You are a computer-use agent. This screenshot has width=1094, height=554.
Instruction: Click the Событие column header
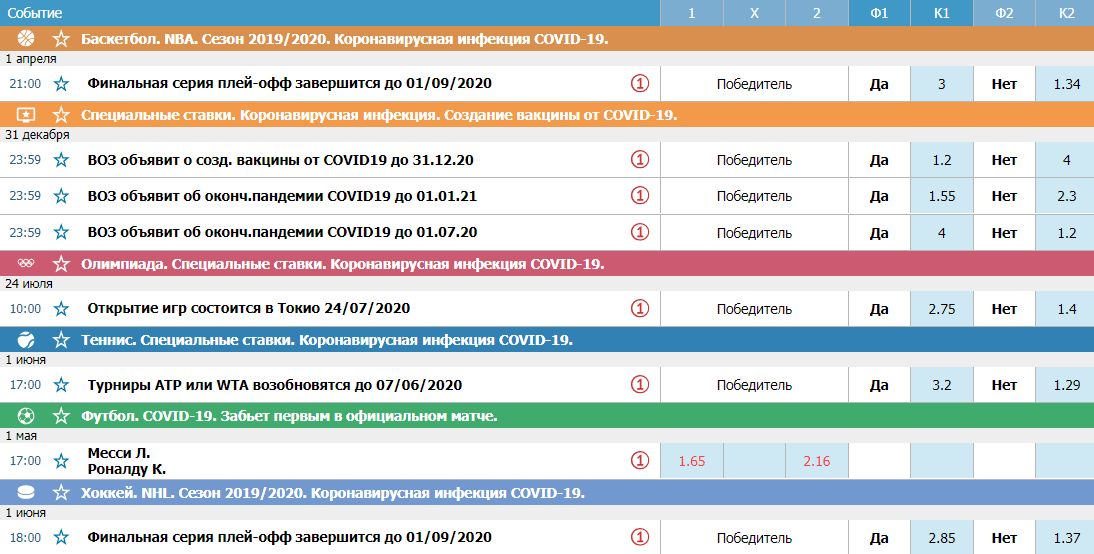point(330,13)
